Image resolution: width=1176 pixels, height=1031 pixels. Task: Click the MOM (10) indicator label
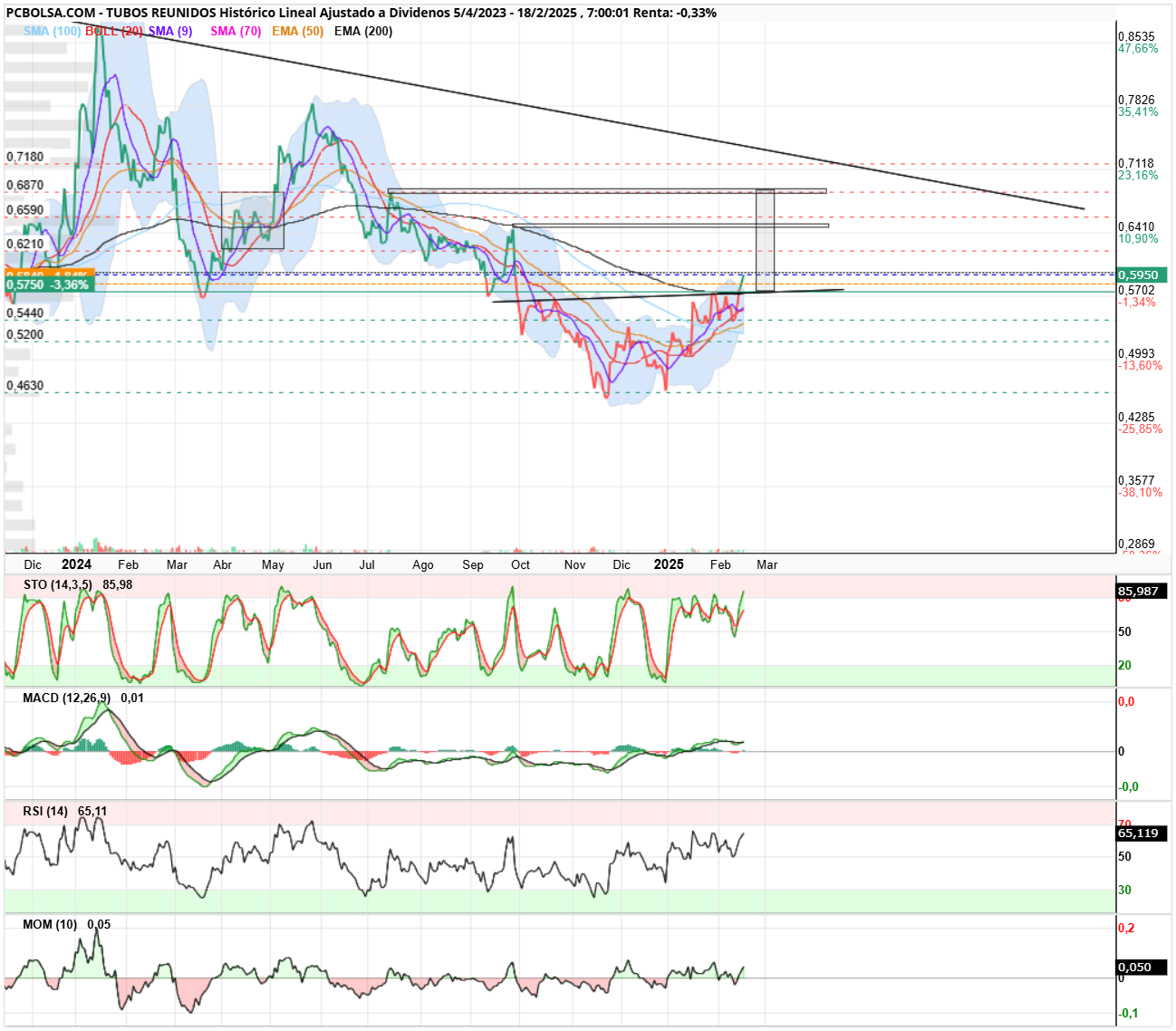tap(50, 924)
